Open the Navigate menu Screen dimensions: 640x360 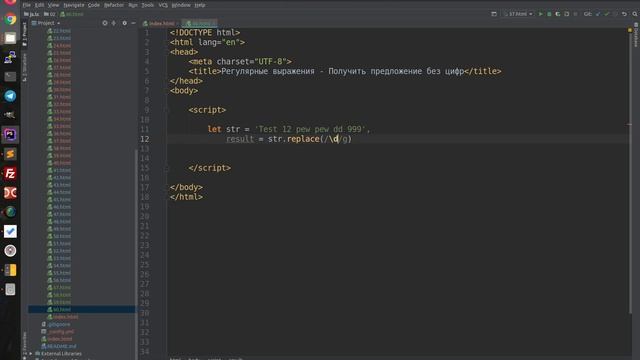pos(74,5)
